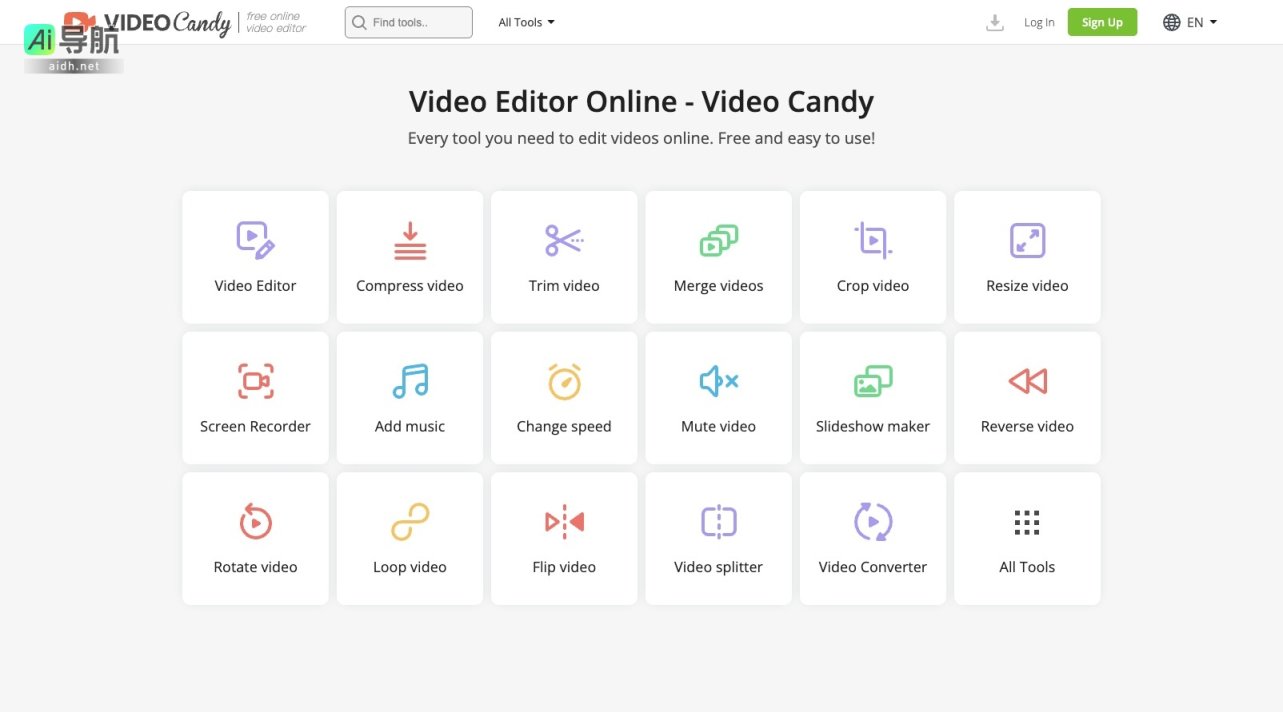The height and width of the screenshot is (712, 1283).
Task: Open the EN language selector
Action: click(1189, 21)
